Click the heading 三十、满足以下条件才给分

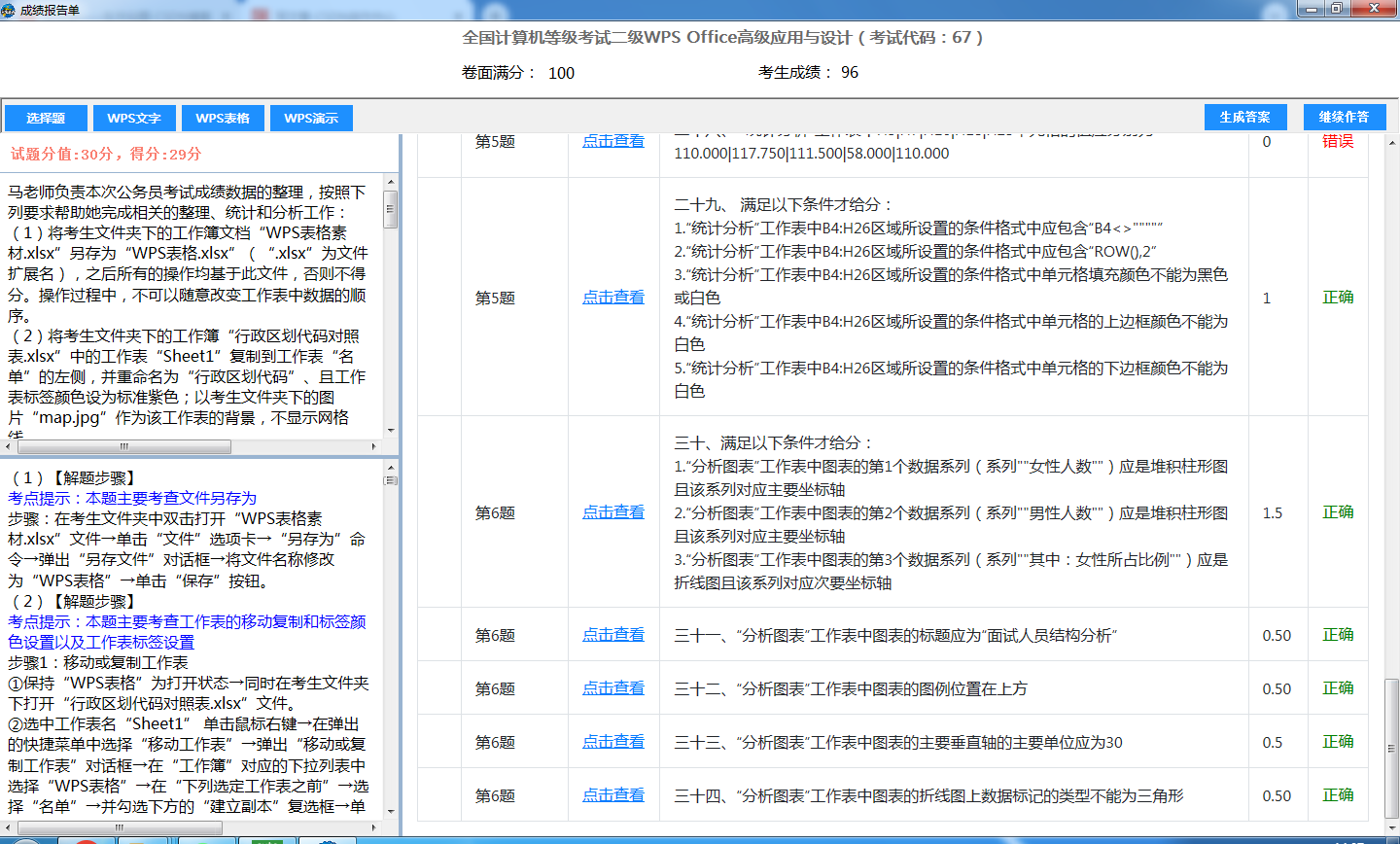[773, 442]
